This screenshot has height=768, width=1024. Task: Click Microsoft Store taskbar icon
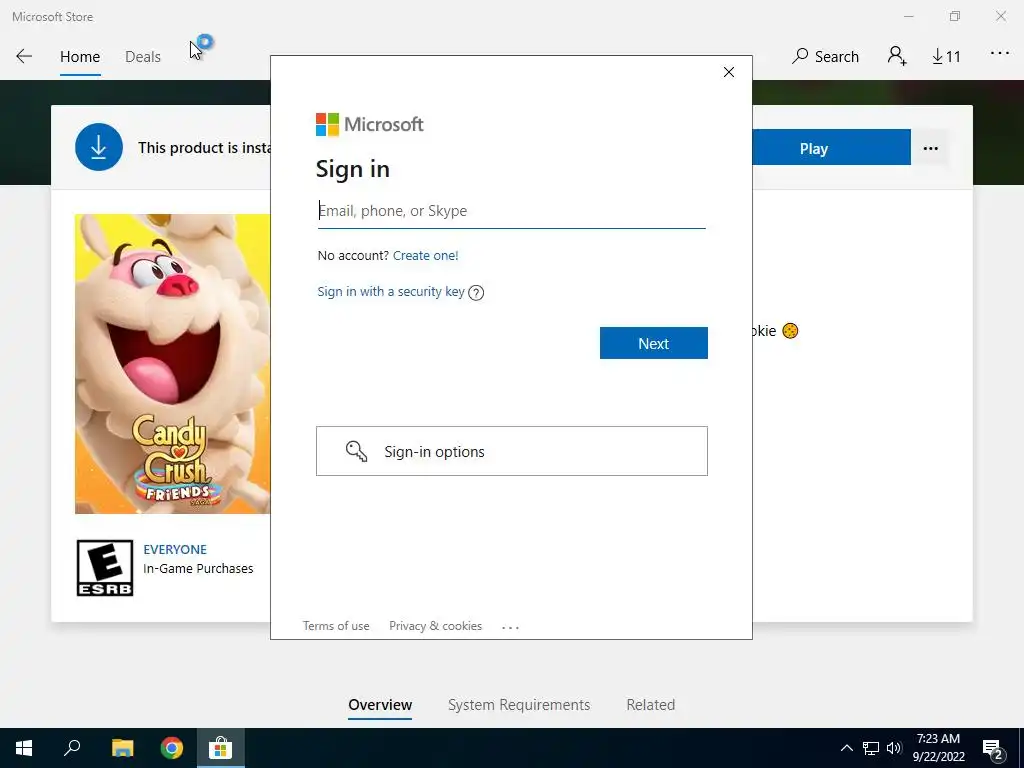(x=221, y=748)
